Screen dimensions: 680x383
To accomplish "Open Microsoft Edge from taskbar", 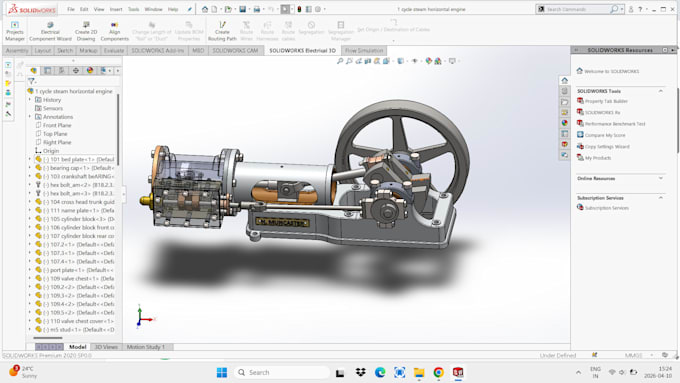I will click(x=380, y=373).
